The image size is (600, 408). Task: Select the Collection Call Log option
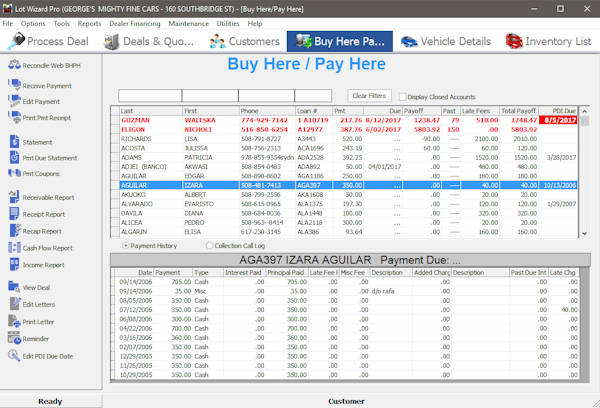tap(209, 245)
